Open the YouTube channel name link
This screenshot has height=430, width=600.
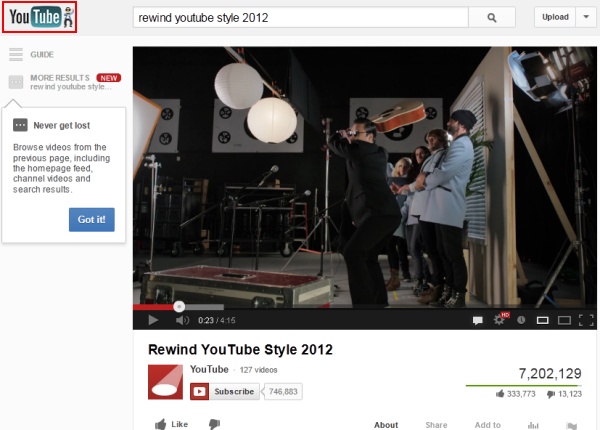click(x=209, y=369)
